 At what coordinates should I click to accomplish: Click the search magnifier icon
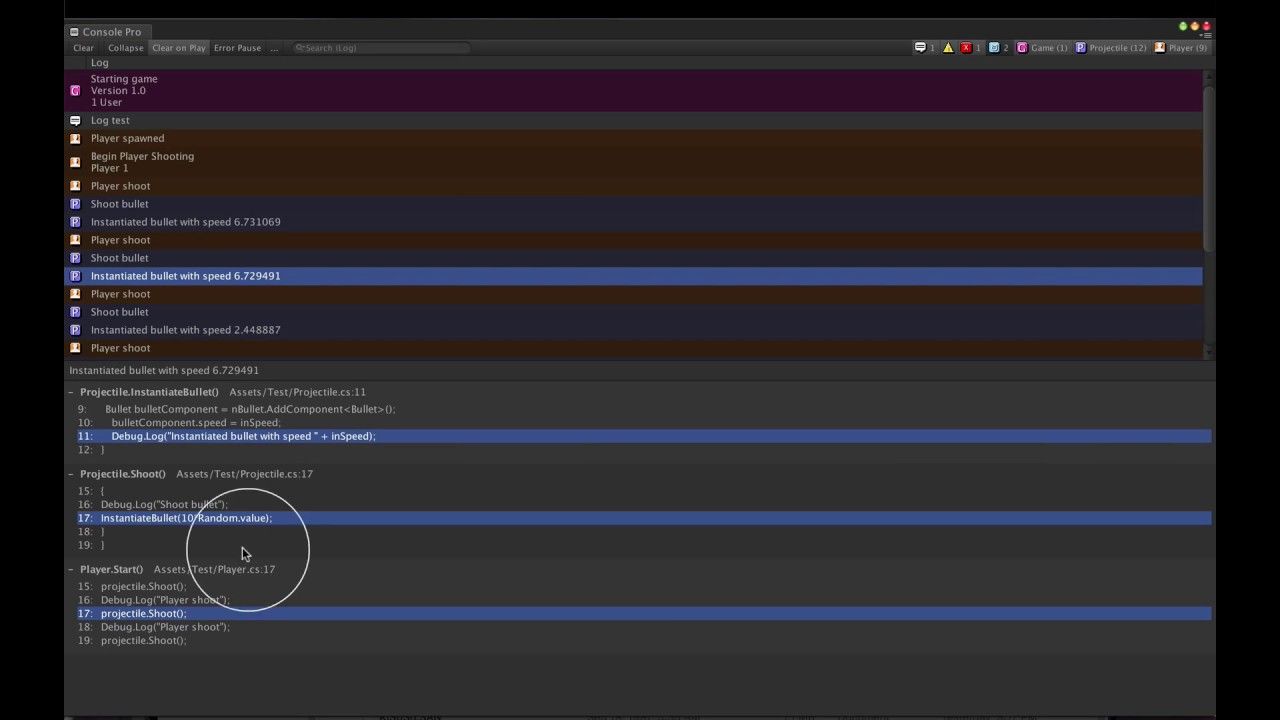pos(299,48)
